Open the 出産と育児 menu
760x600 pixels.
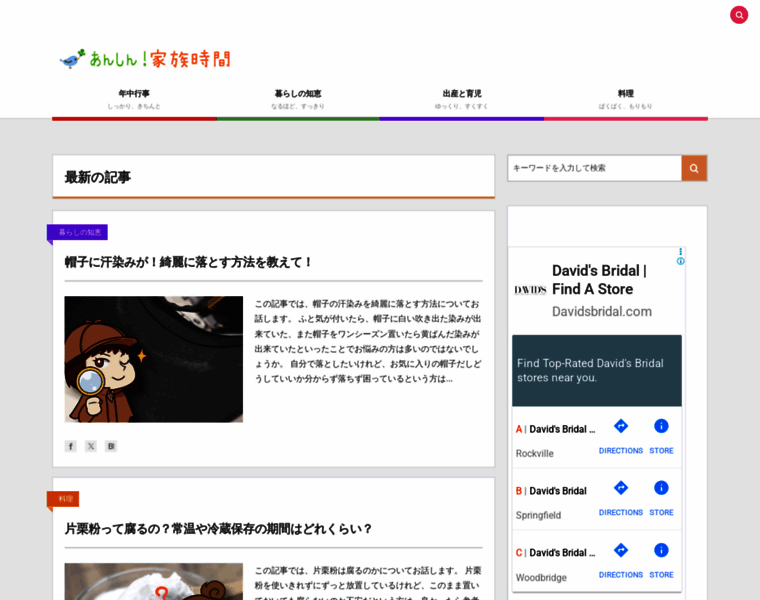pyautogui.click(x=461, y=99)
